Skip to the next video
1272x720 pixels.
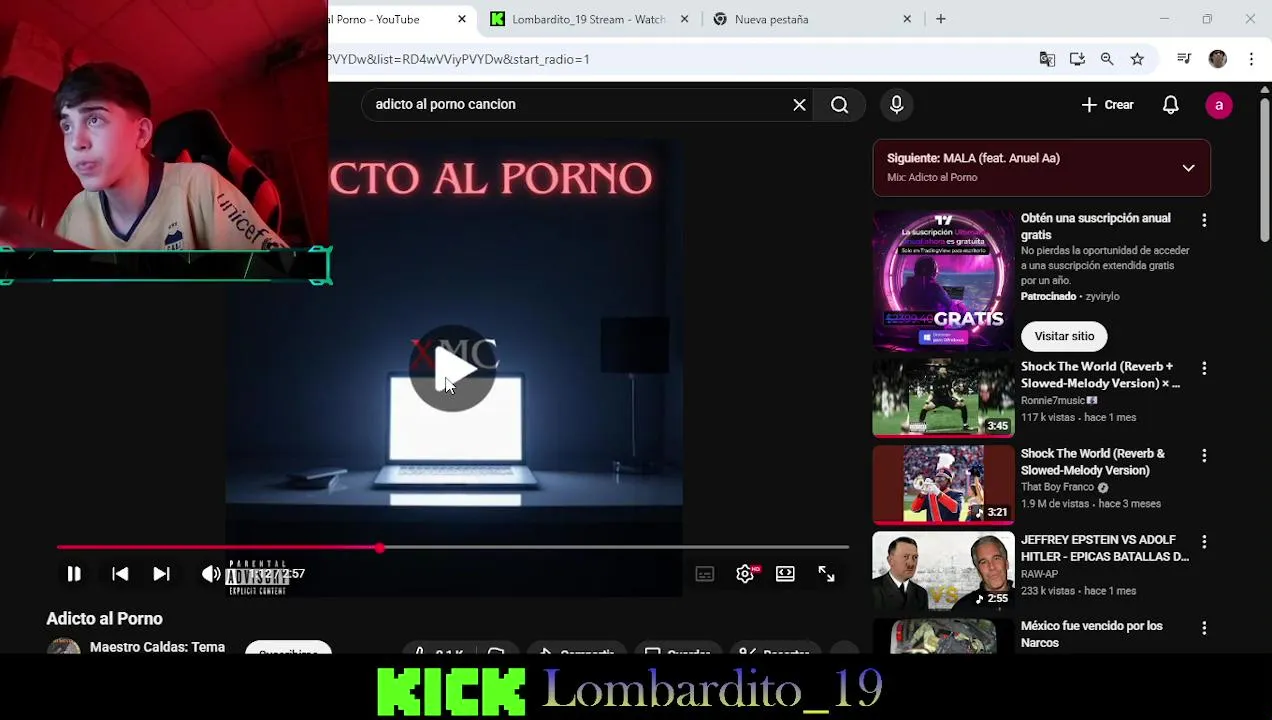tap(161, 574)
